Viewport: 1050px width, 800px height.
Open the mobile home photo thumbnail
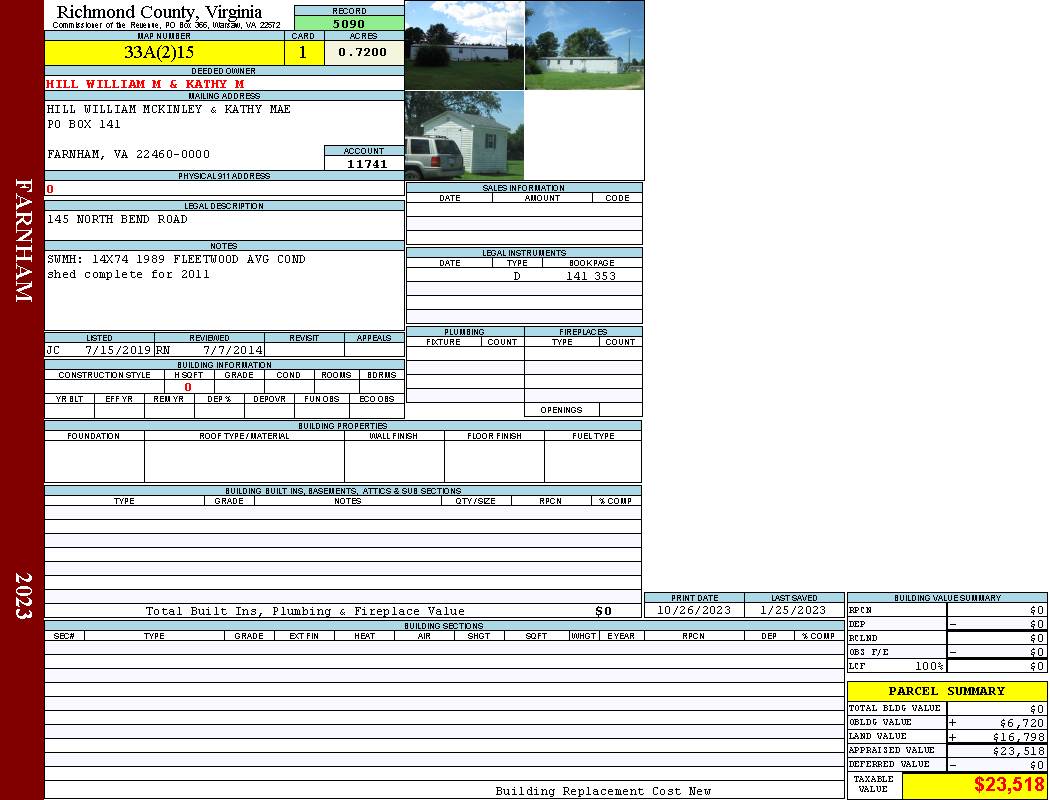coord(464,46)
